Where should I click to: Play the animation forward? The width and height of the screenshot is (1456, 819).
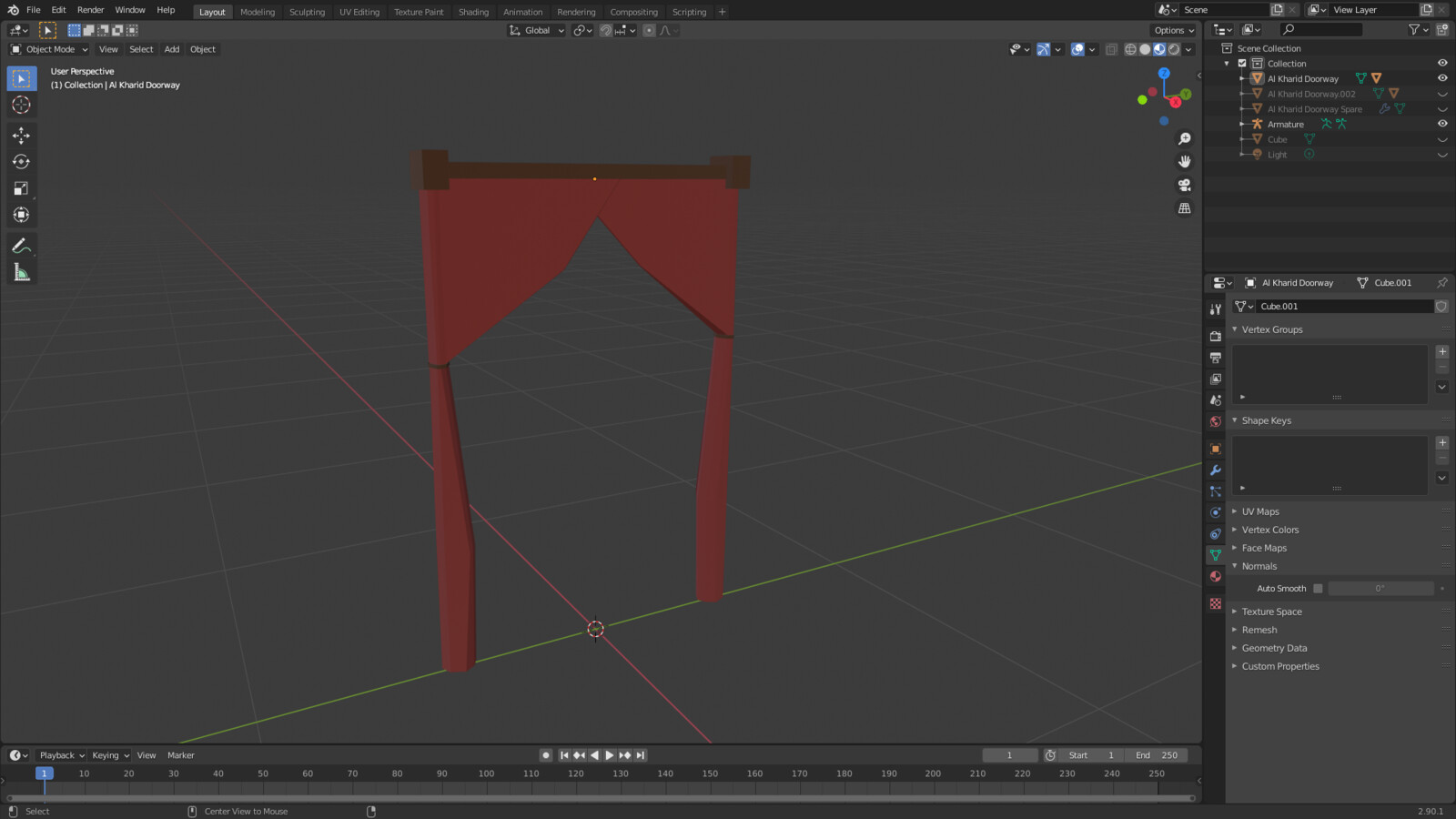point(610,755)
